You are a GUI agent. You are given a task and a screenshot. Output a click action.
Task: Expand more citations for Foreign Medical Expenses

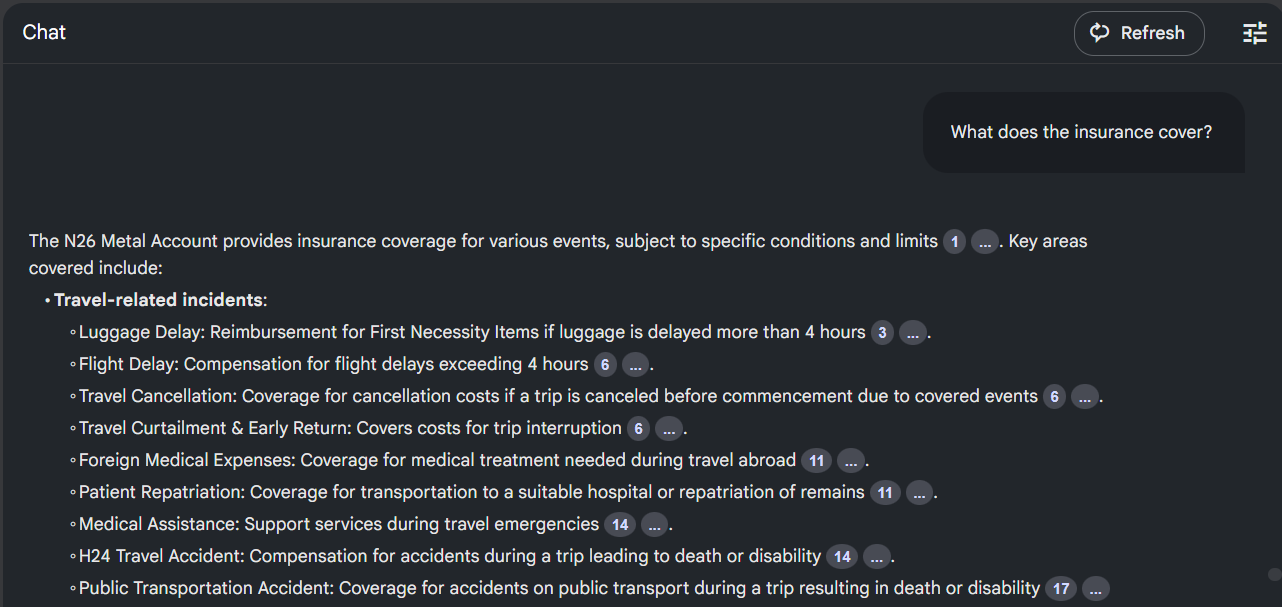(x=851, y=461)
